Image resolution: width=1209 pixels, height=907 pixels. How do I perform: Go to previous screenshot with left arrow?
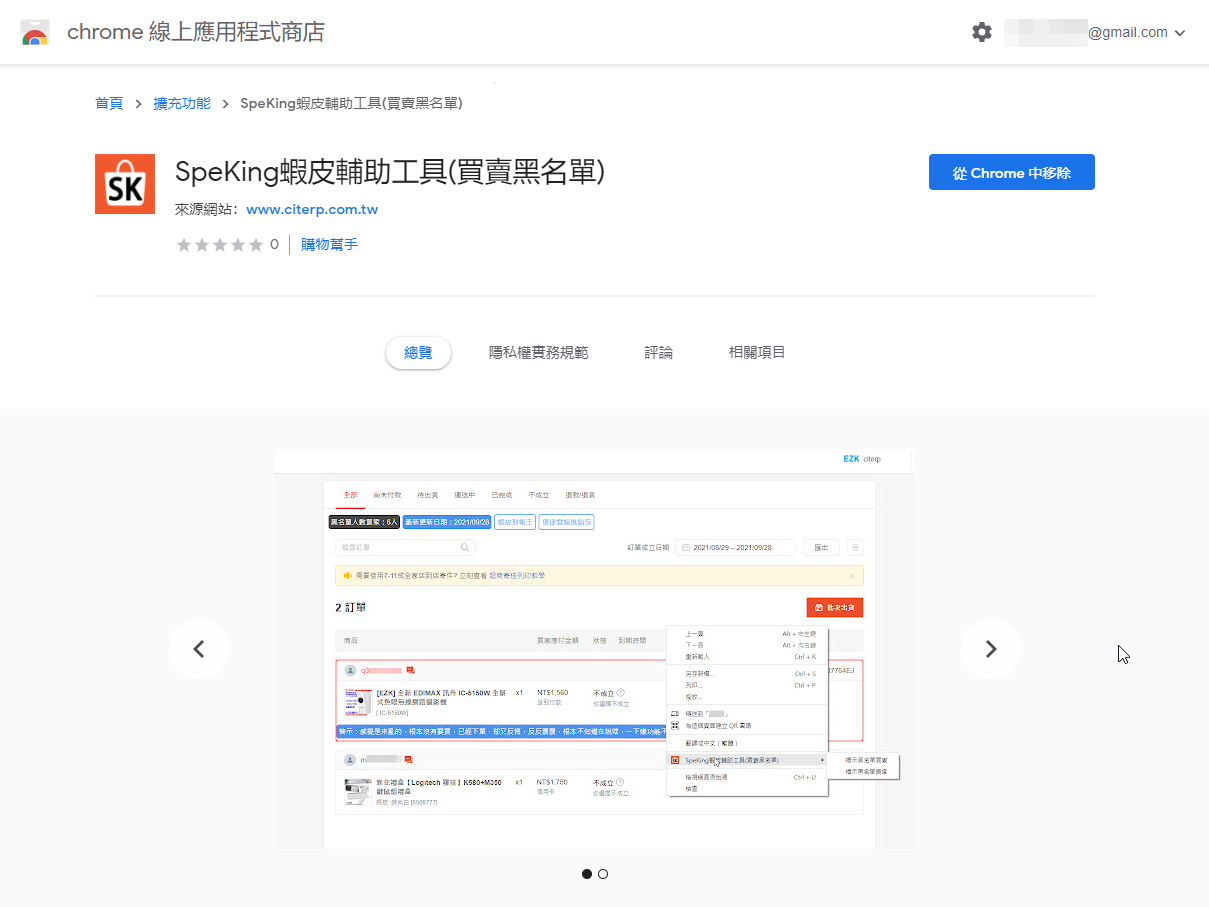[198, 649]
